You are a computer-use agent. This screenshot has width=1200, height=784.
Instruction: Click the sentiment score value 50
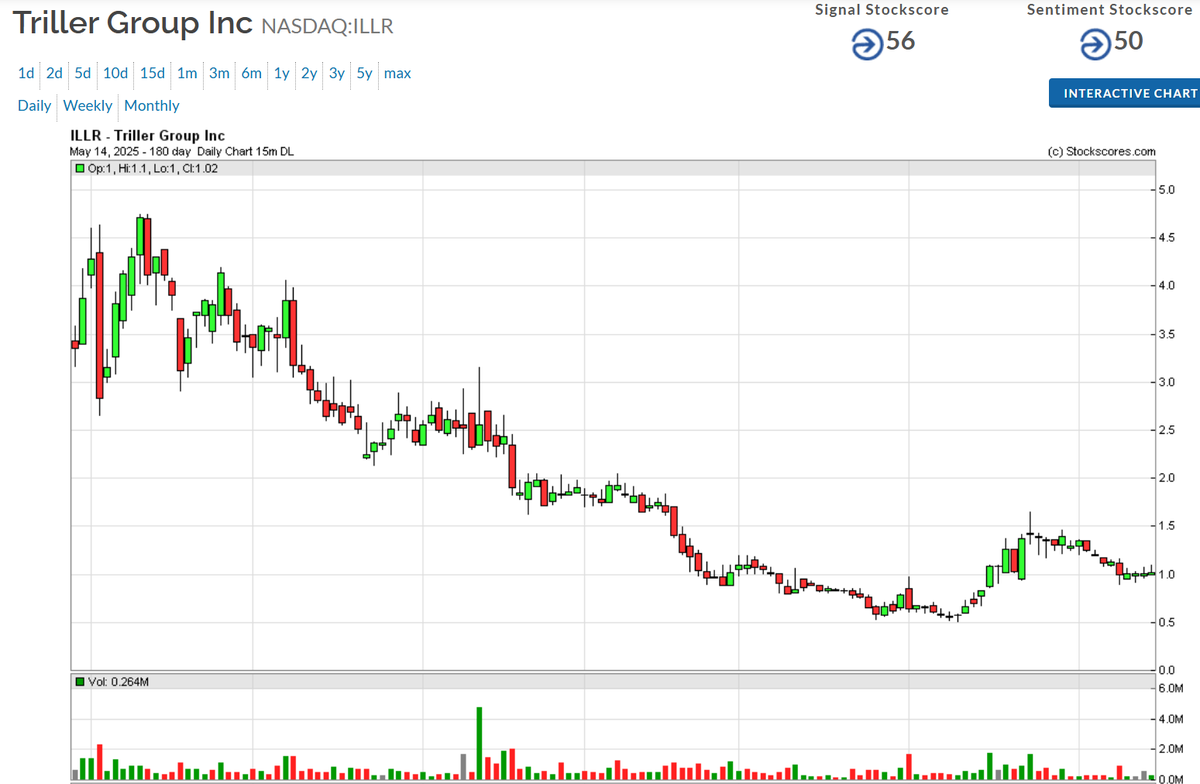coord(1129,42)
